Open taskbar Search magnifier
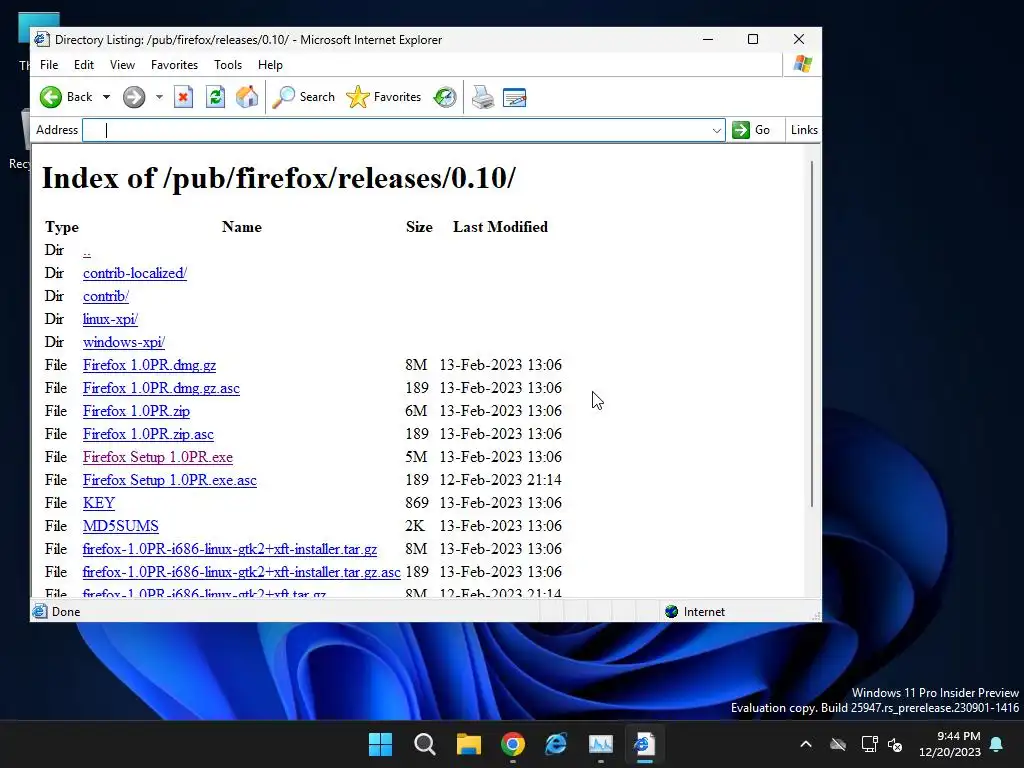Viewport: 1024px width, 768px height. point(424,744)
